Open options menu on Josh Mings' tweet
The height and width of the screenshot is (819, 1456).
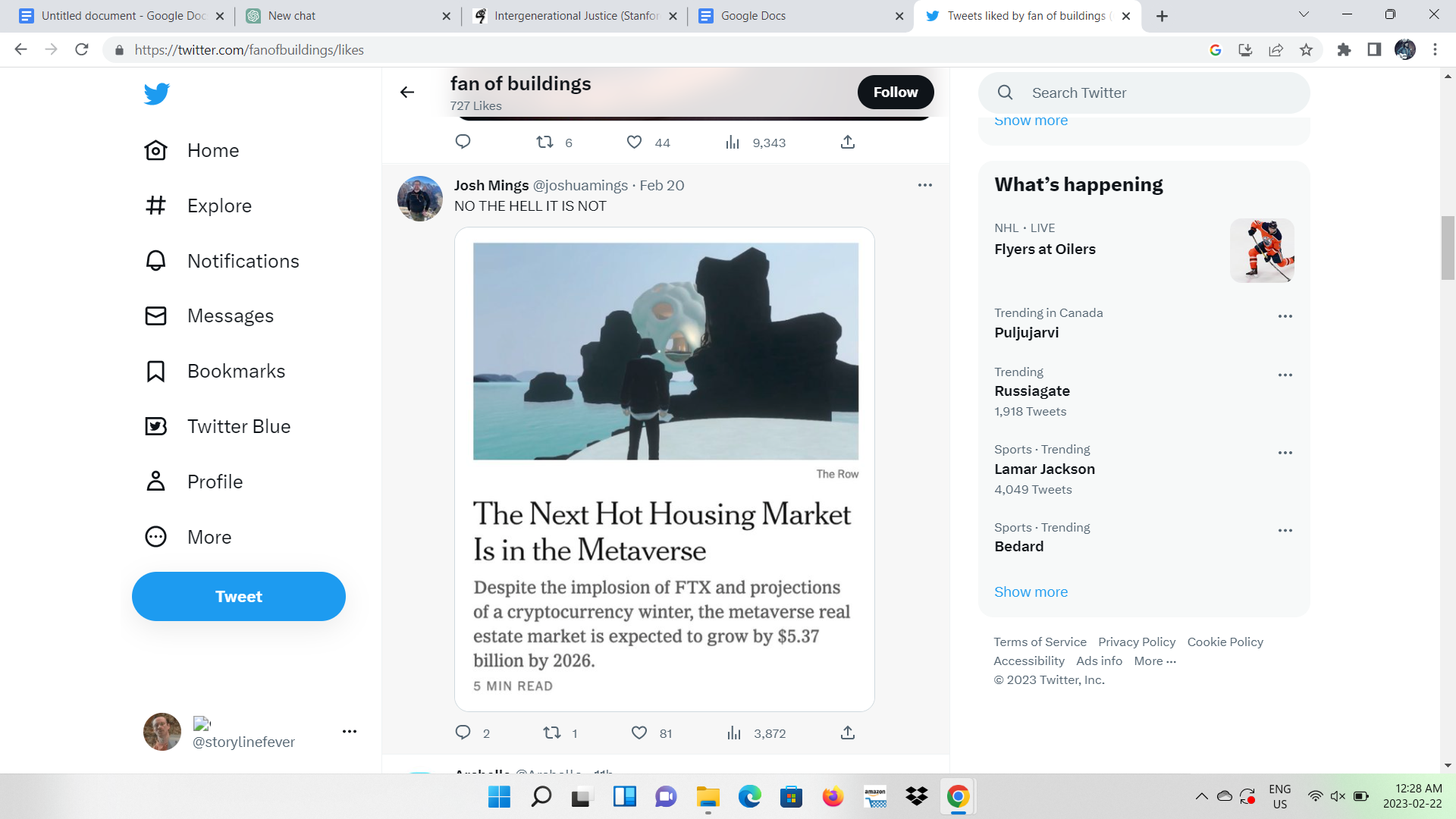(x=924, y=185)
